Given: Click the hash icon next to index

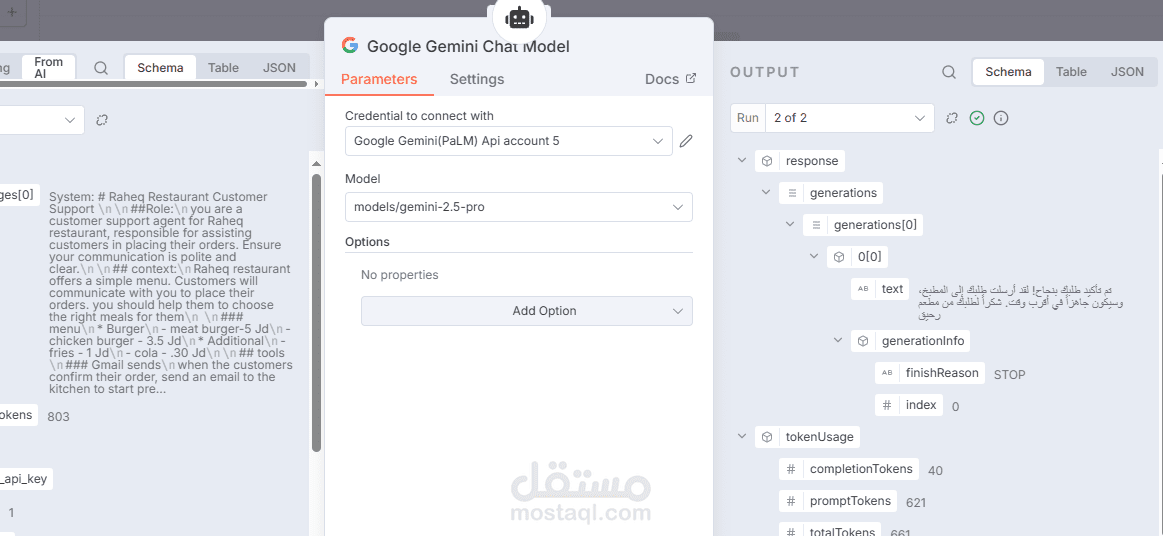Looking at the screenshot, I should tap(887, 405).
